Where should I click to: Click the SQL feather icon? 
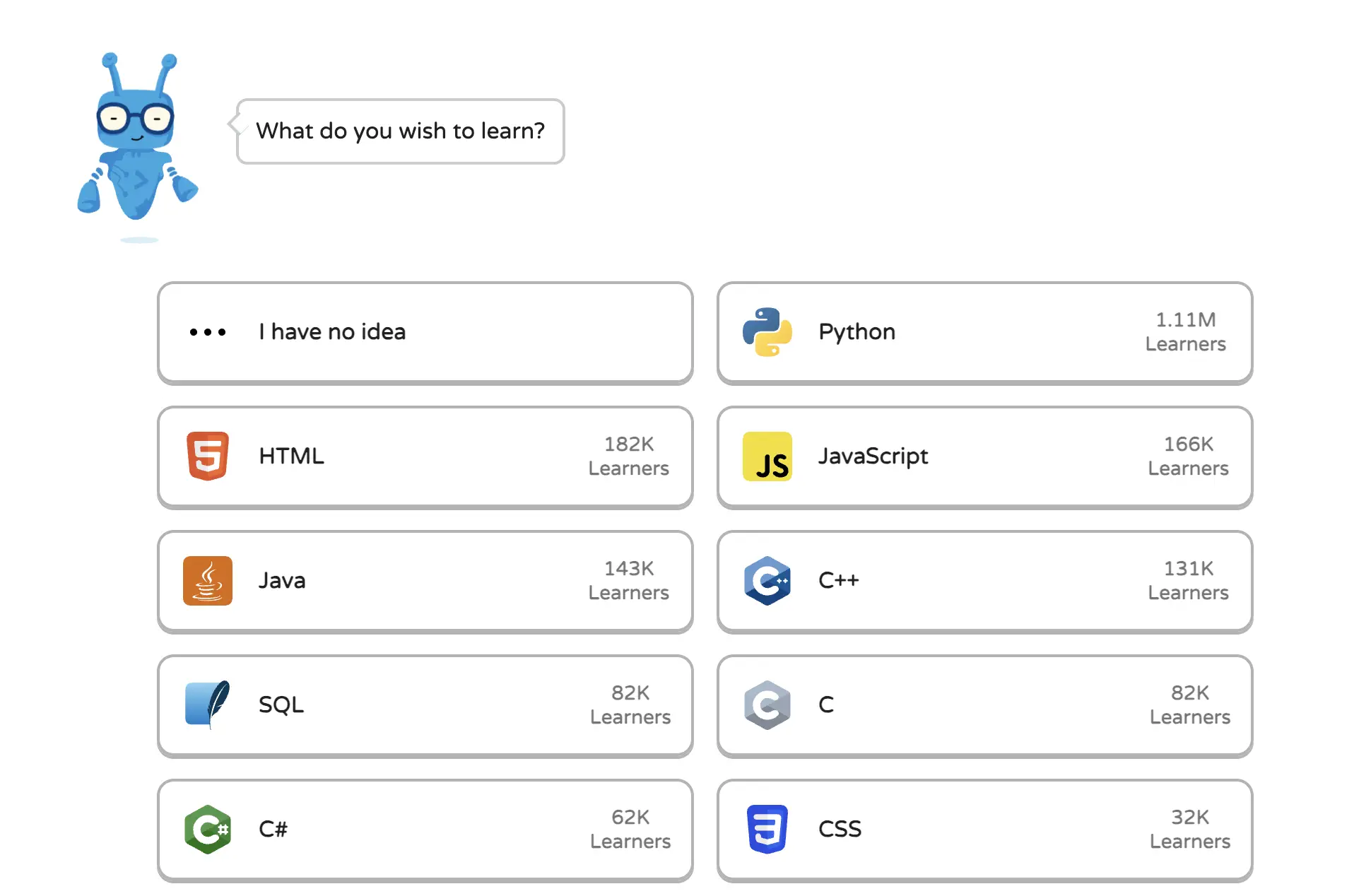pyautogui.click(x=208, y=705)
